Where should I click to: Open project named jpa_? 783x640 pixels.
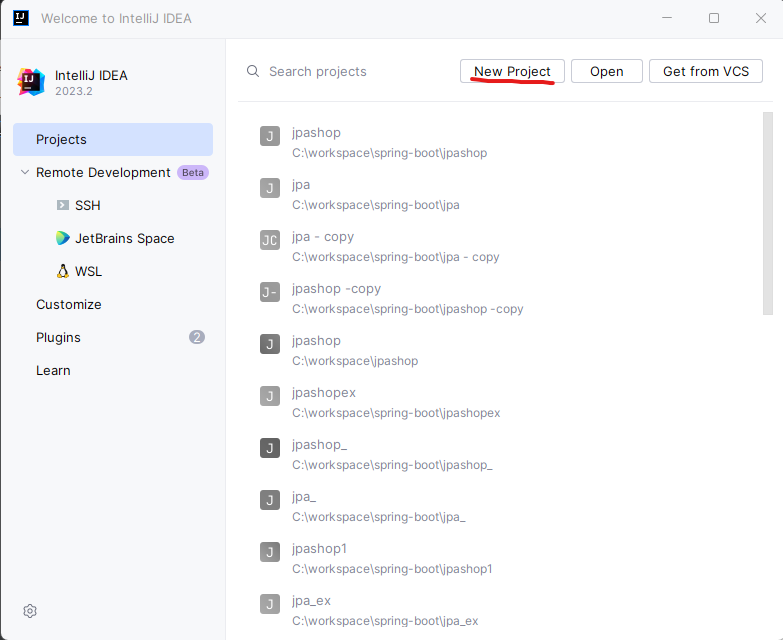(x=304, y=497)
